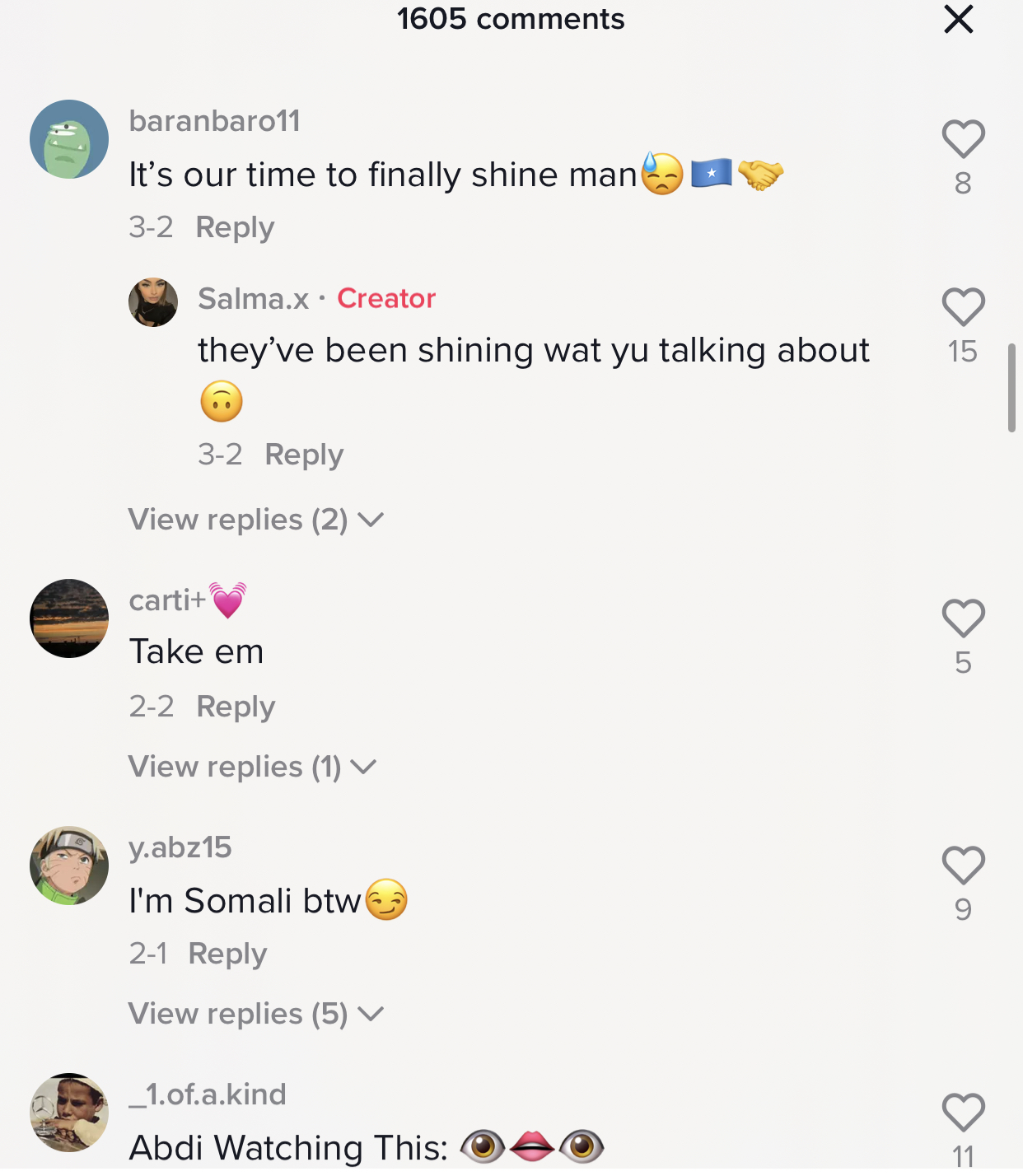Open carti+ sunset avatar
The height and width of the screenshot is (1176, 1023).
[69, 618]
